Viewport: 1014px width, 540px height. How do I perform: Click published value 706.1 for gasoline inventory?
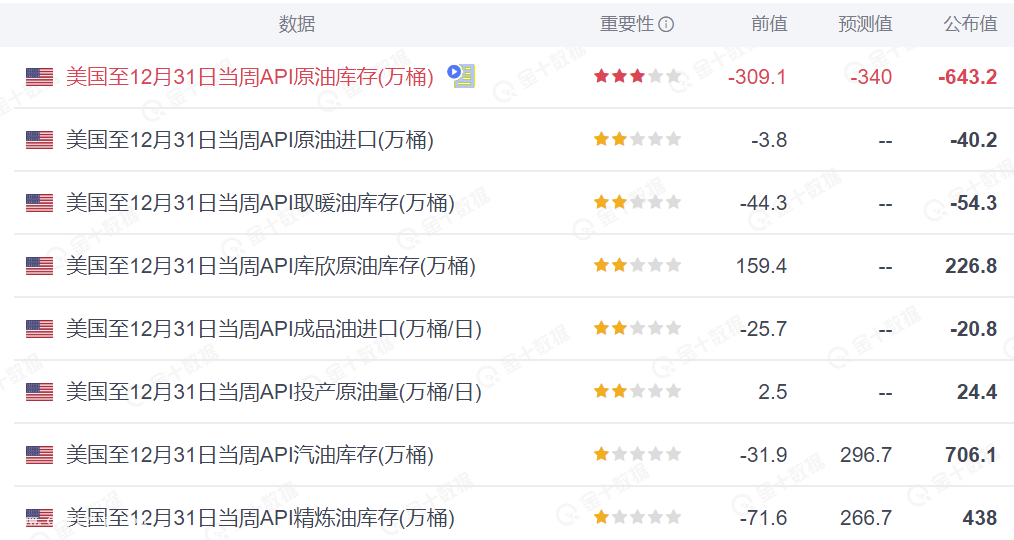(x=970, y=455)
